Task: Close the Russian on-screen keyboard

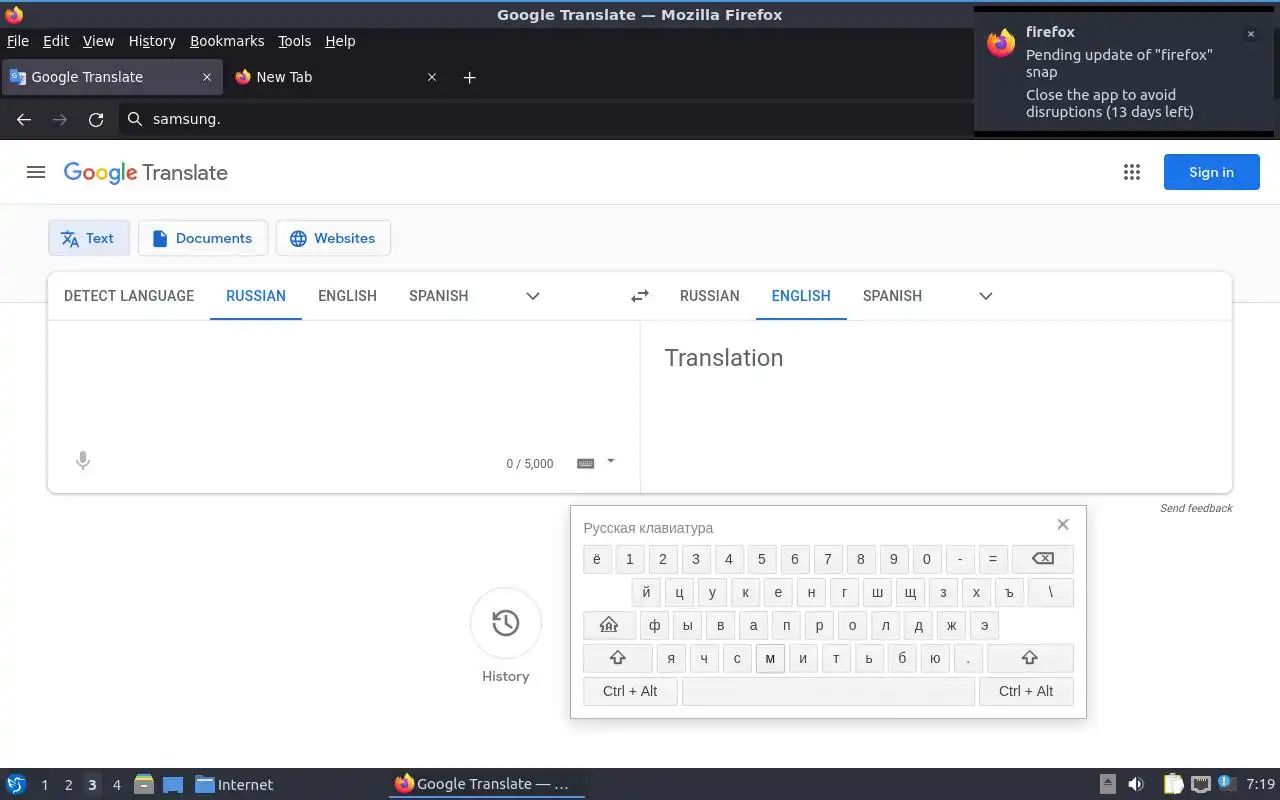Action: 1063,524
